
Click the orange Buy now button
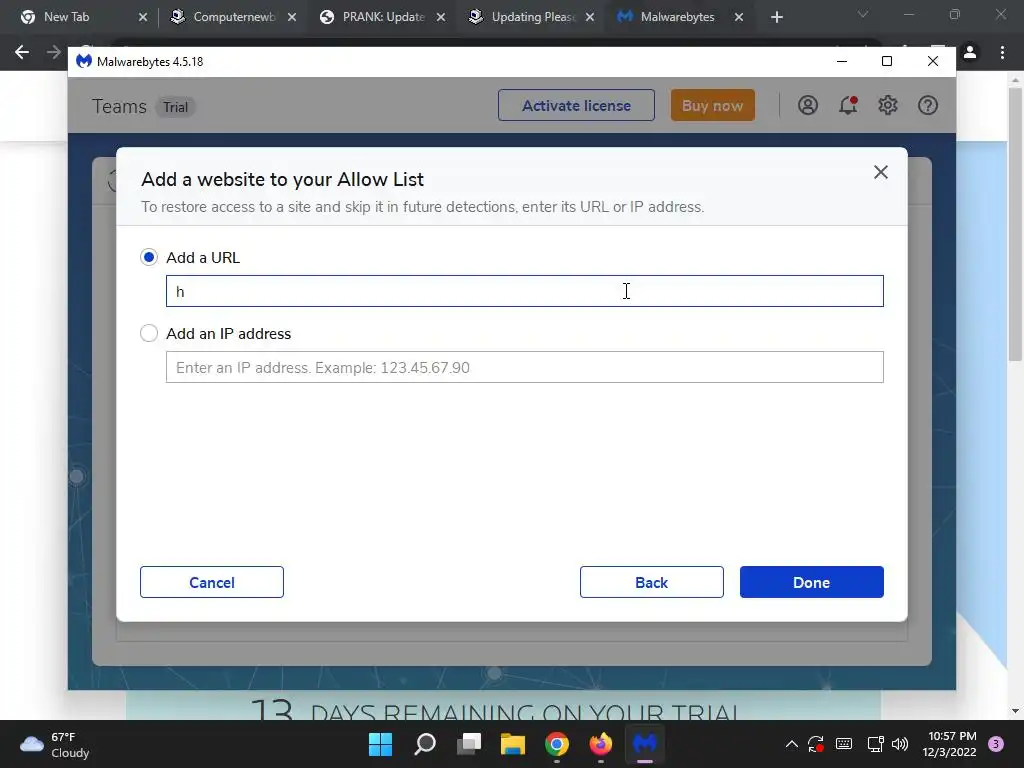coord(712,105)
